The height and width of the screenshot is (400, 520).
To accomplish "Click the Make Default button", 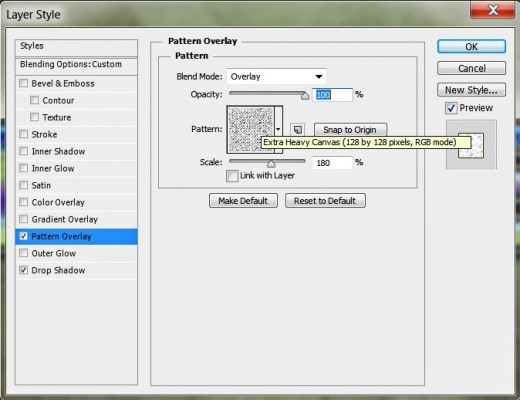I will click(243, 201).
